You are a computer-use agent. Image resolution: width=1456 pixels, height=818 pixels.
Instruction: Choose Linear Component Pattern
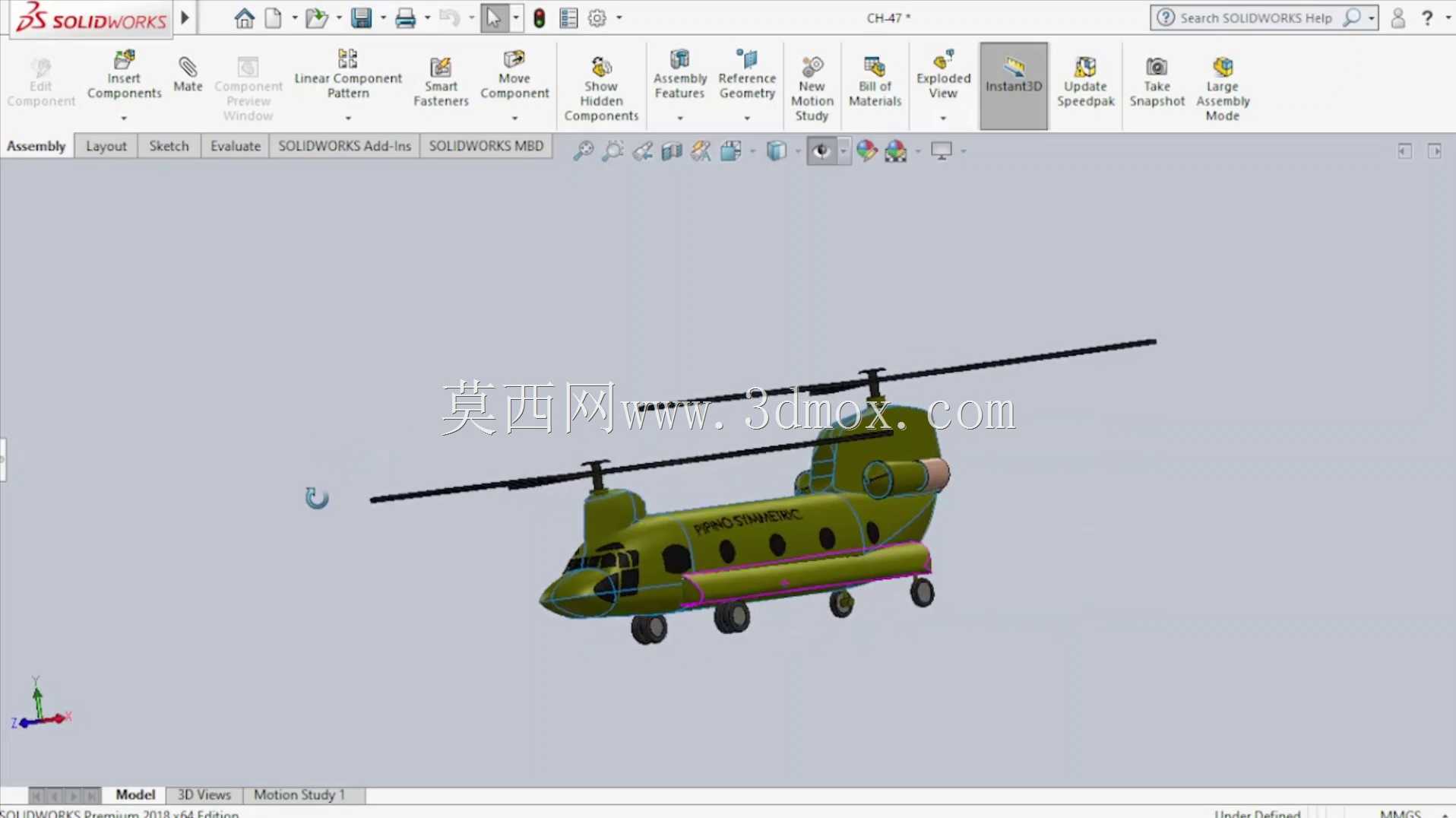tap(348, 75)
